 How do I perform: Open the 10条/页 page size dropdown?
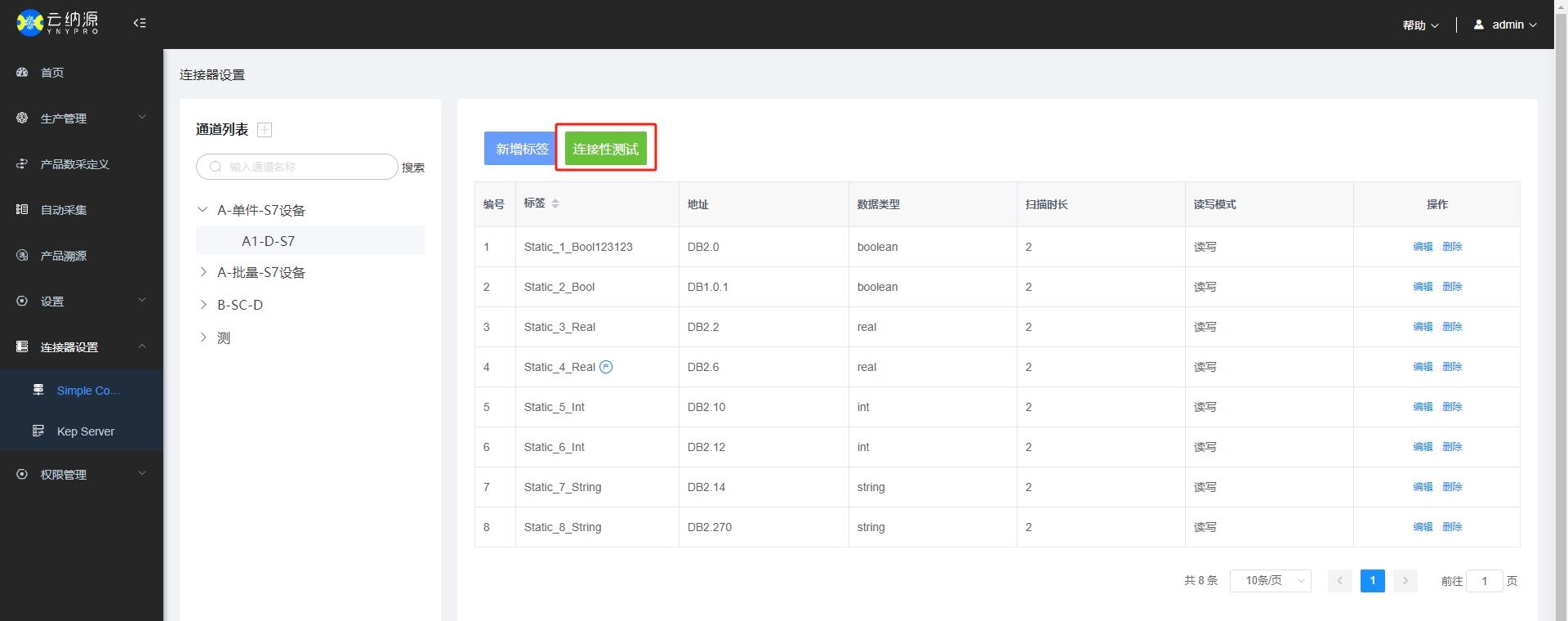point(1270,581)
